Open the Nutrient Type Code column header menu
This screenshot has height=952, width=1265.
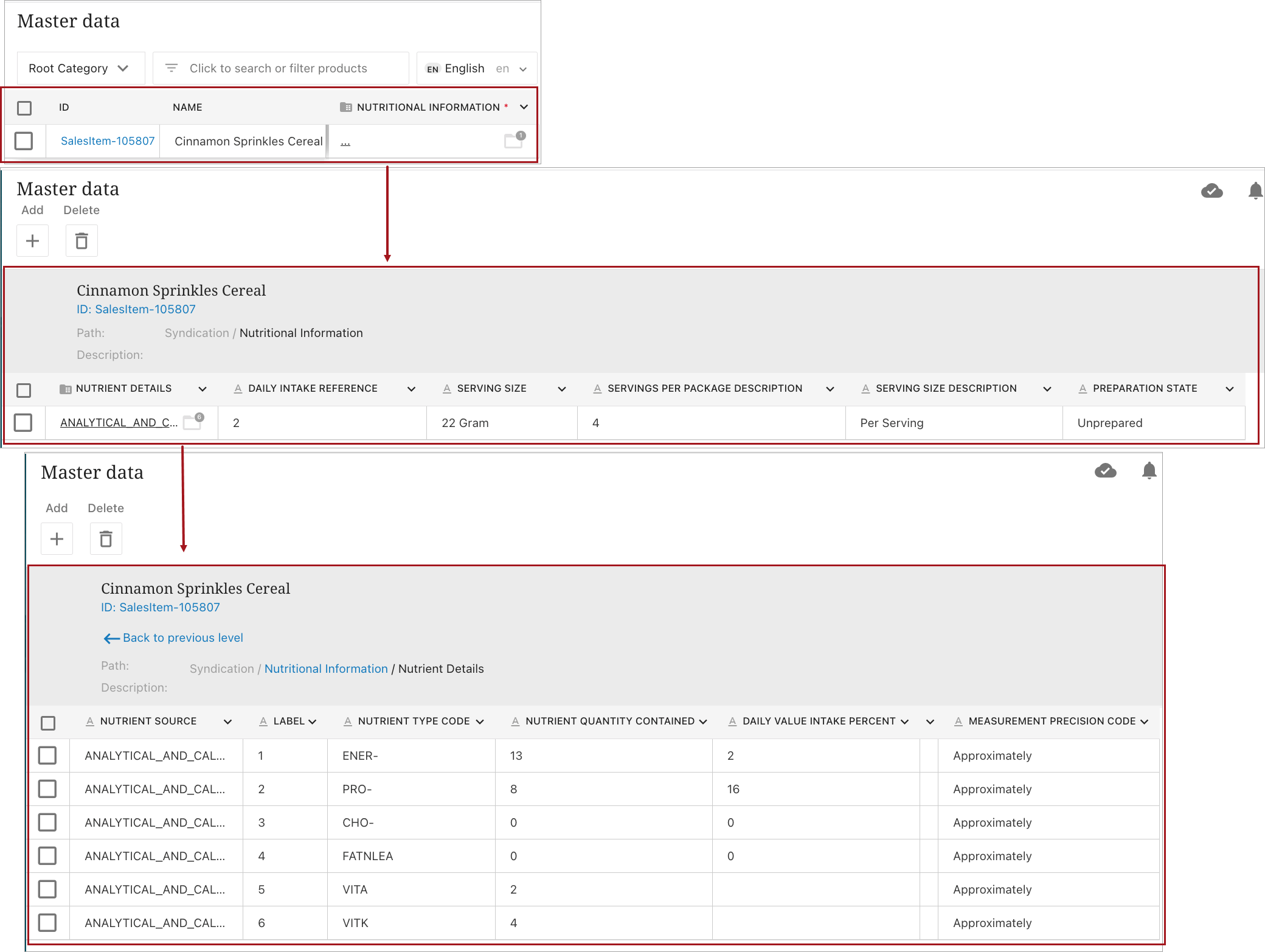point(480,721)
